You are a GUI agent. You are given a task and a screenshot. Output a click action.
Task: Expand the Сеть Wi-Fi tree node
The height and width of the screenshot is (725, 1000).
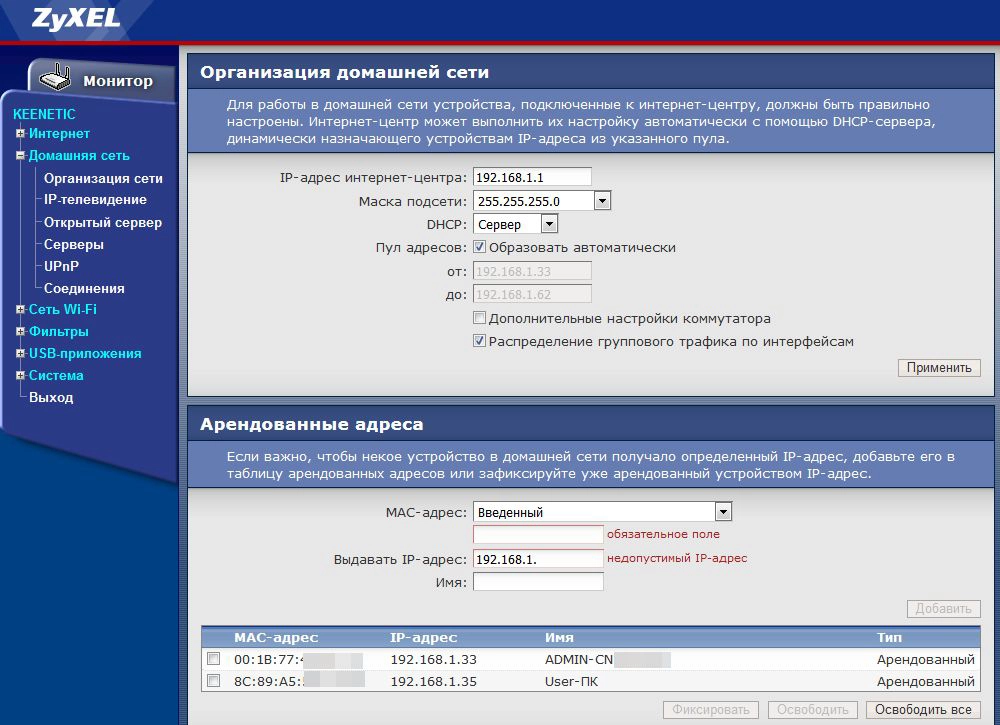click(20, 309)
